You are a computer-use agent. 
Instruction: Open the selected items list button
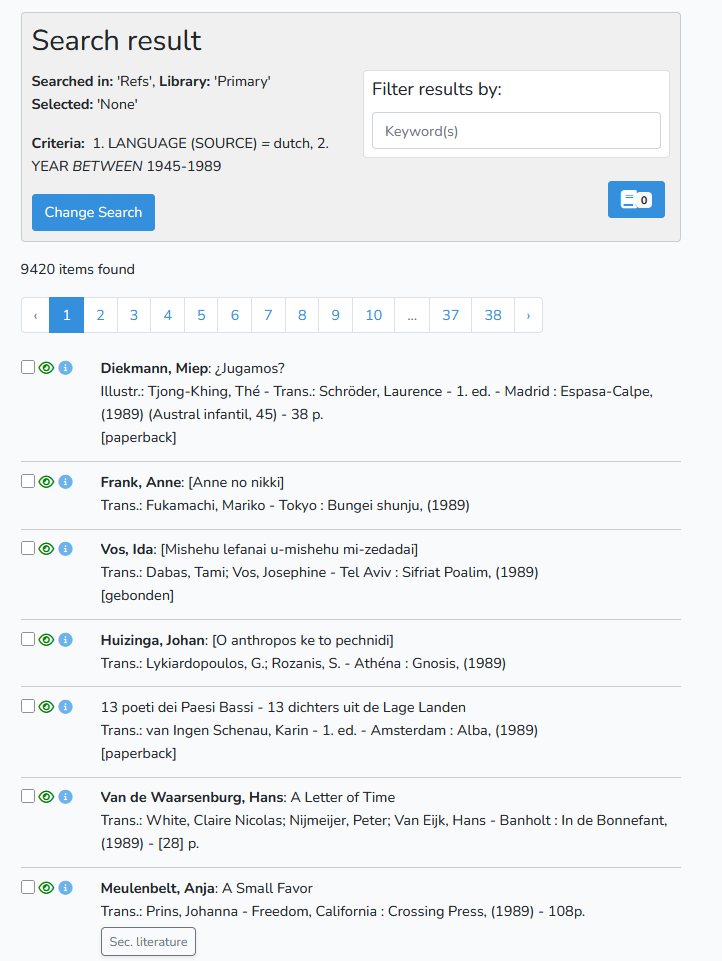point(636,199)
